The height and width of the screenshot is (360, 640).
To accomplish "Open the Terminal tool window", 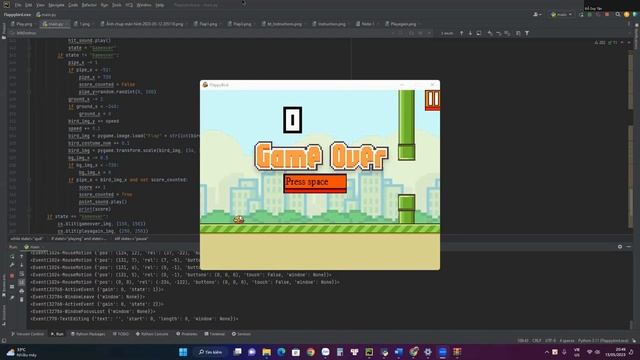I will tap(215, 334).
